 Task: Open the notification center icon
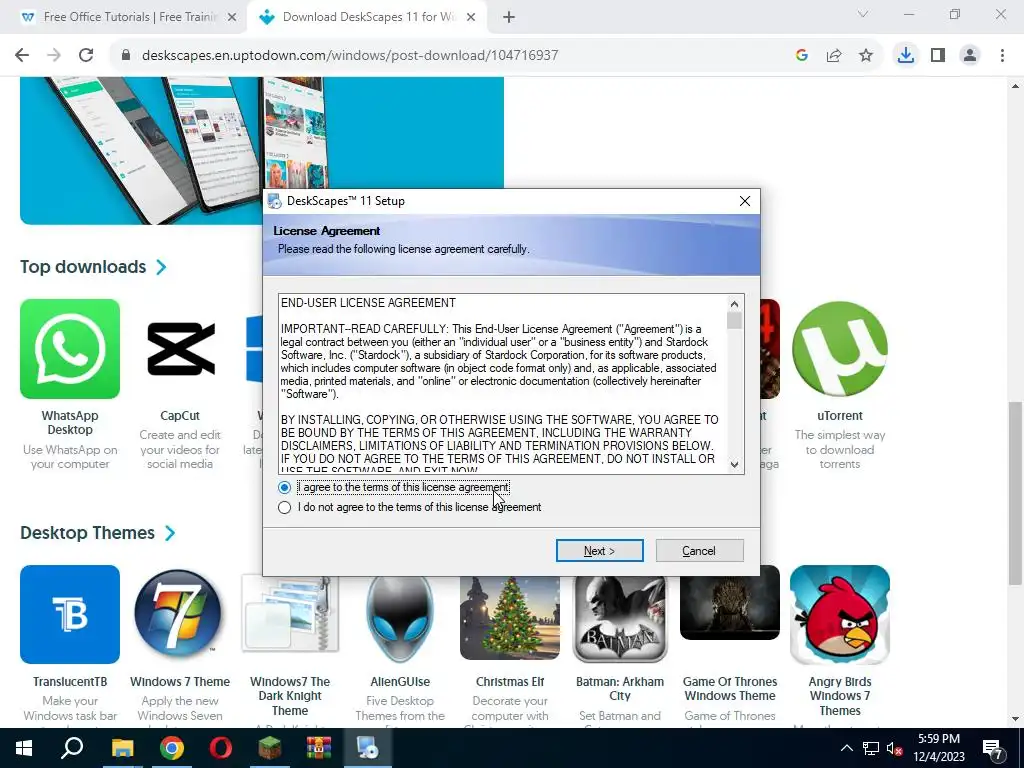coord(993,748)
